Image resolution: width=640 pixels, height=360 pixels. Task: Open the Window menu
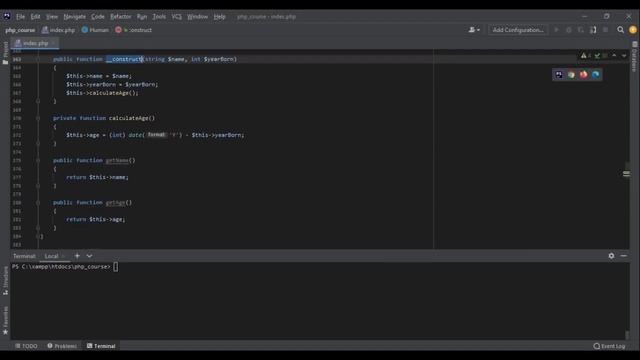[198, 17]
